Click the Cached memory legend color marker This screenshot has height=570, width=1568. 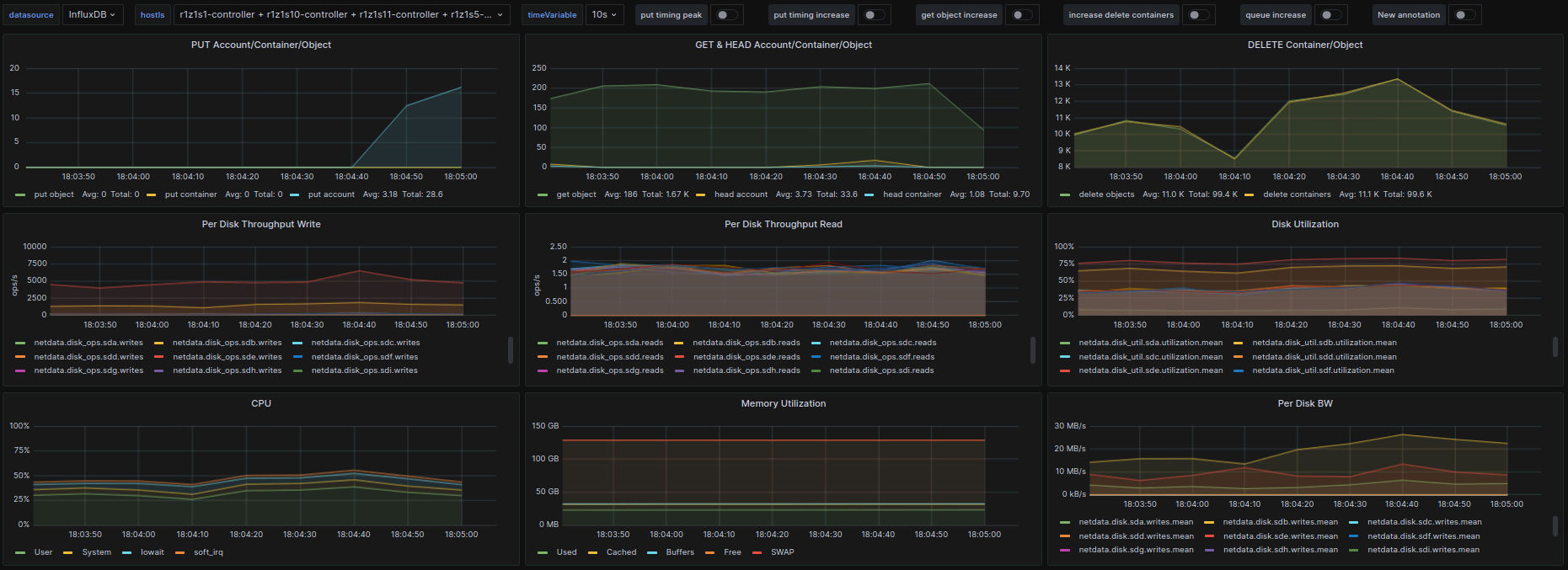[x=592, y=552]
